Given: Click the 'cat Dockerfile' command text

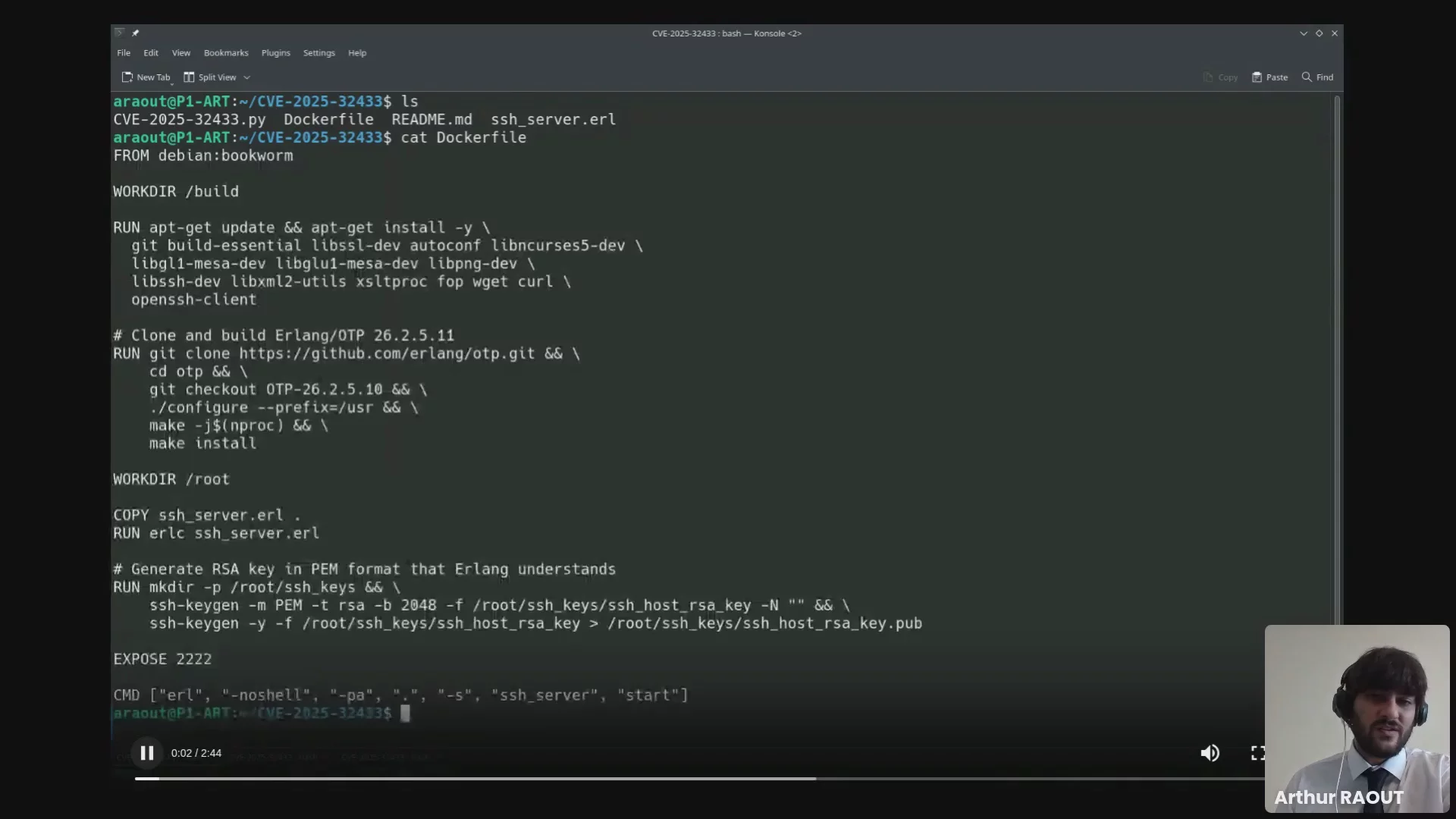Looking at the screenshot, I should [463, 137].
